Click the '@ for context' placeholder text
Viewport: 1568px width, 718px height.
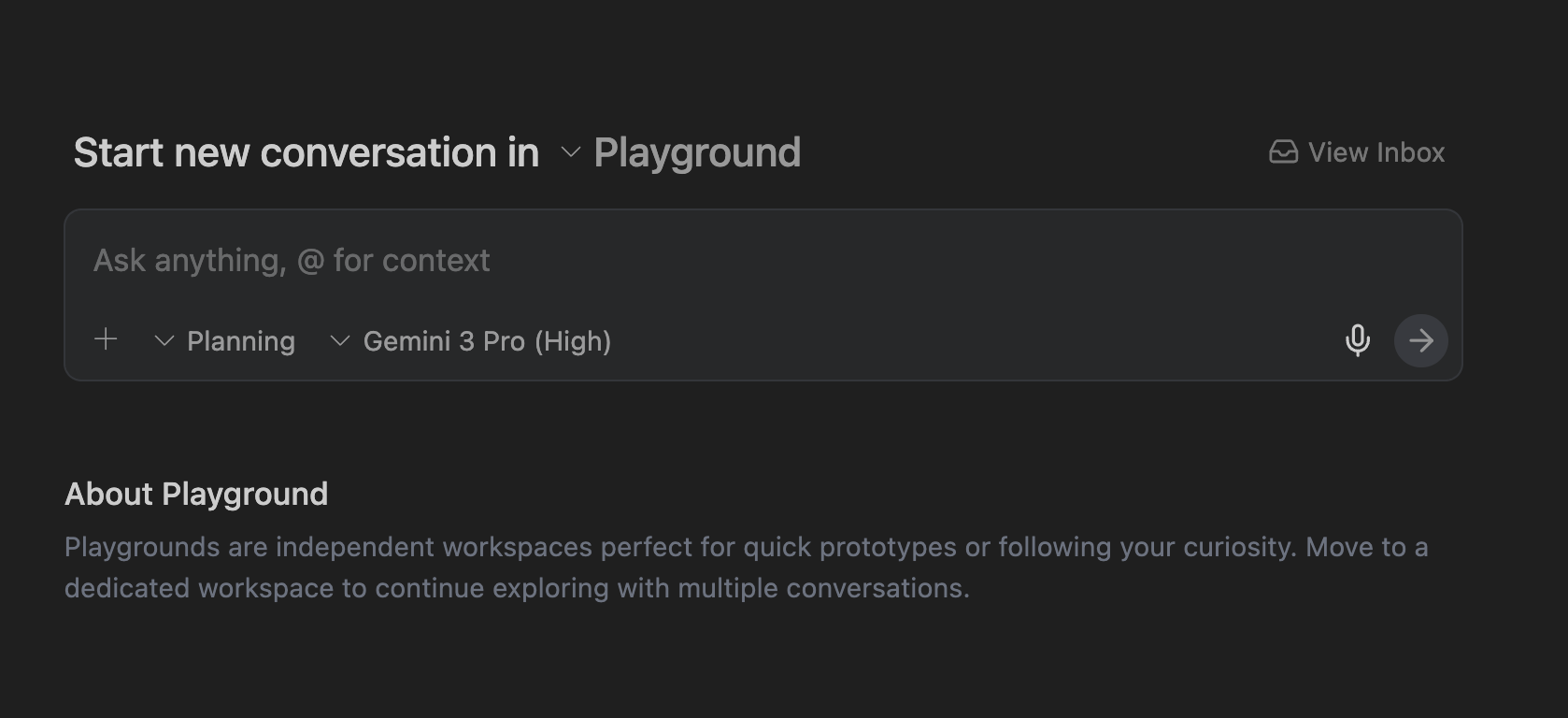pos(393,261)
